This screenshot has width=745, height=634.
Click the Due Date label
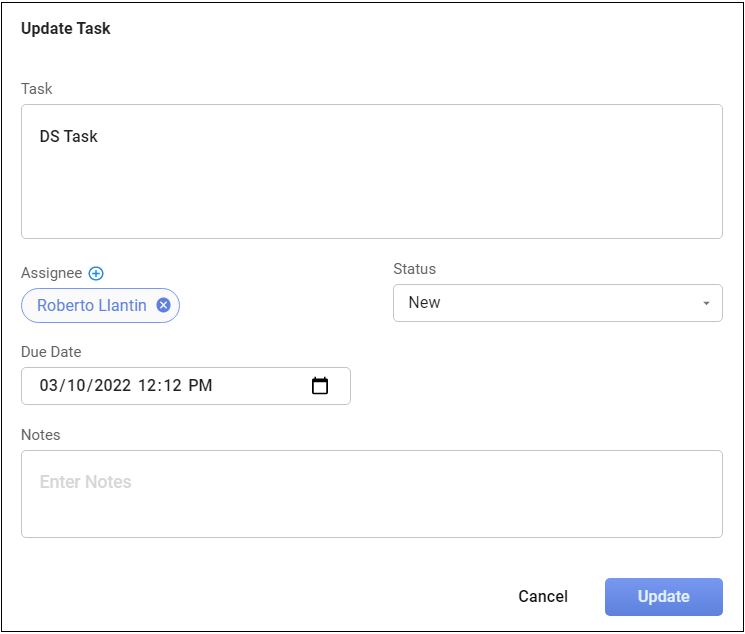click(51, 352)
